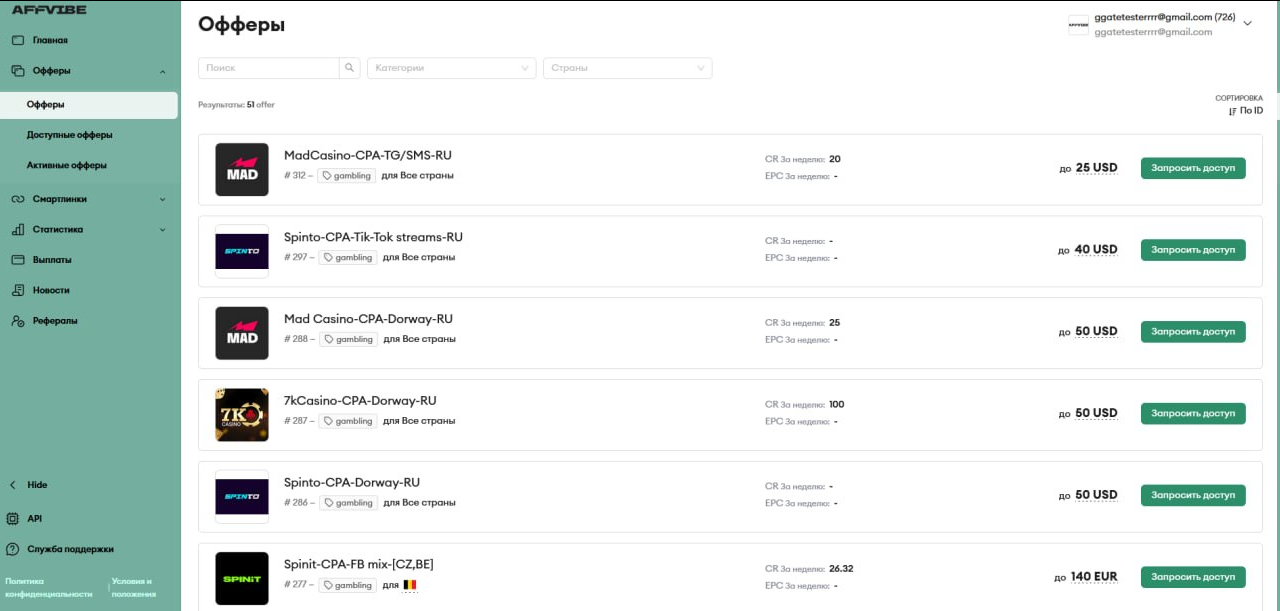Click the Статистика chart icon

tap(17, 229)
